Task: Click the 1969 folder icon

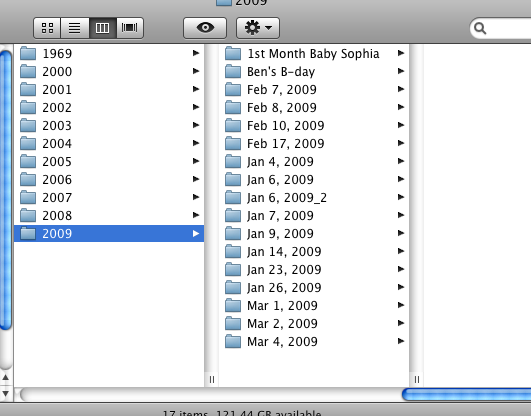Action: coord(28,53)
